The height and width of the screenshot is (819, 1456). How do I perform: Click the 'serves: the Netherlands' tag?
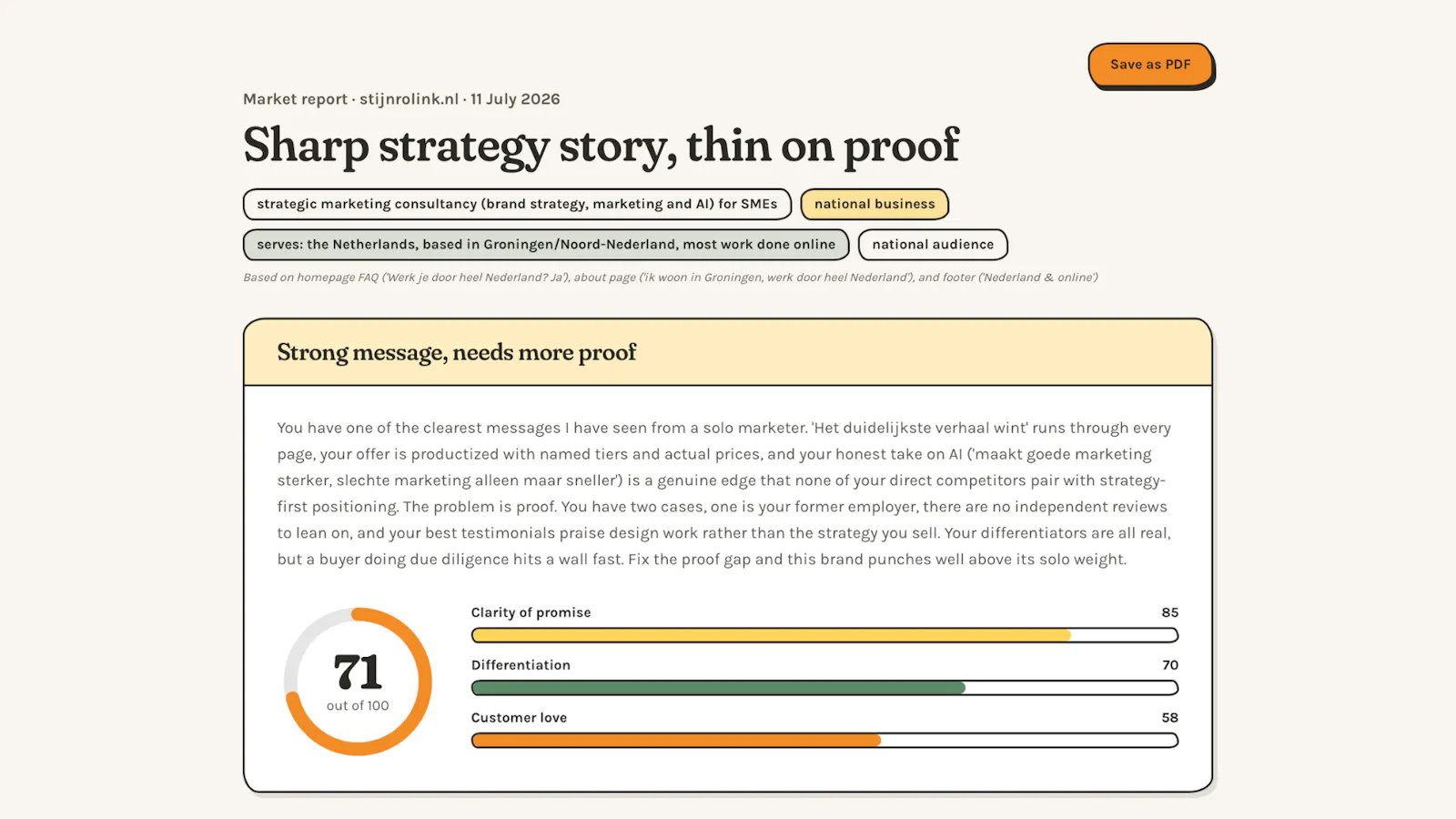tap(546, 244)
